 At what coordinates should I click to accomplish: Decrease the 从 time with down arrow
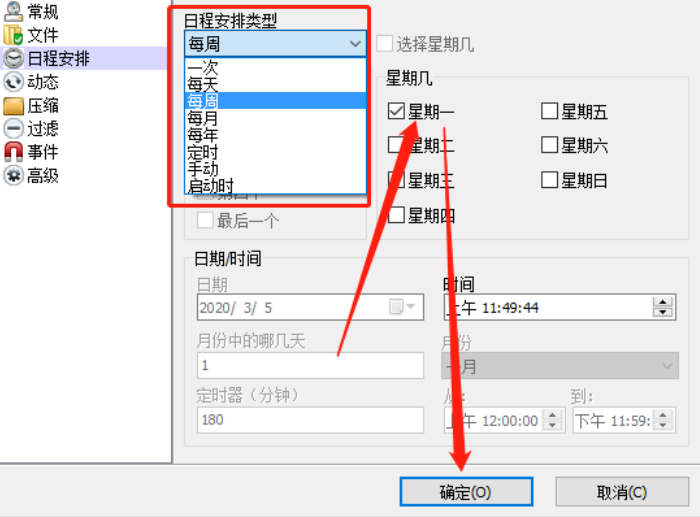553,425
